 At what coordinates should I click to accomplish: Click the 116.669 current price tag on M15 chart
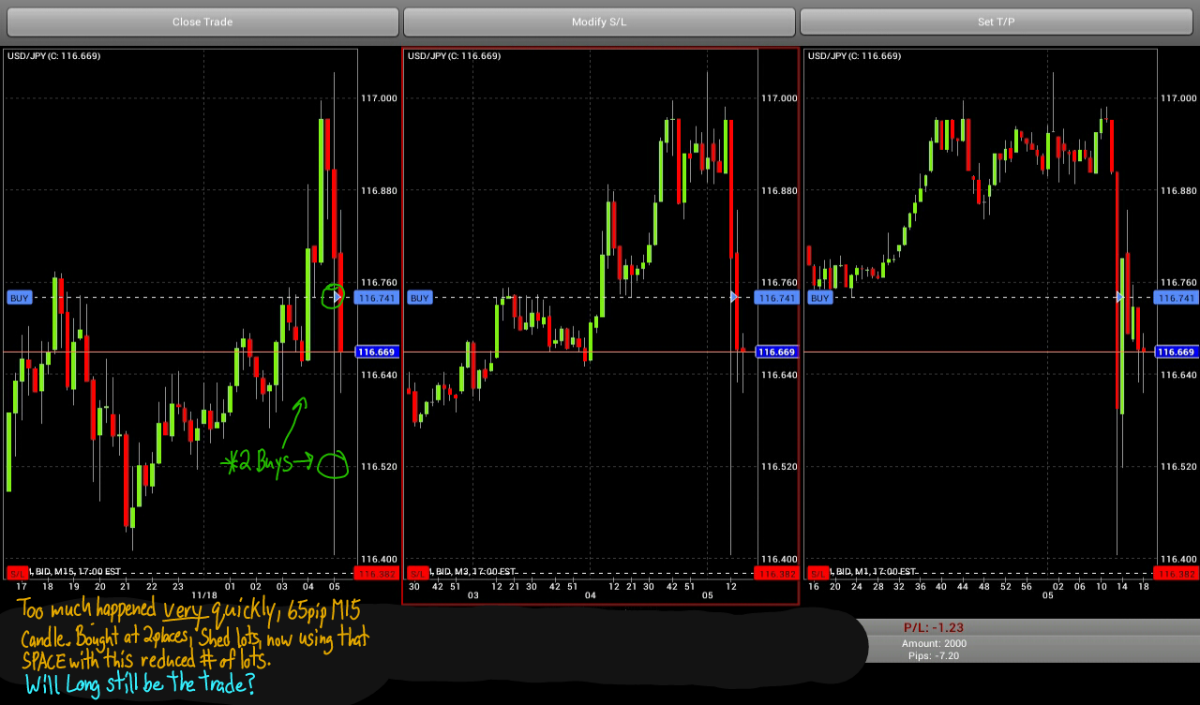[376, 352]
